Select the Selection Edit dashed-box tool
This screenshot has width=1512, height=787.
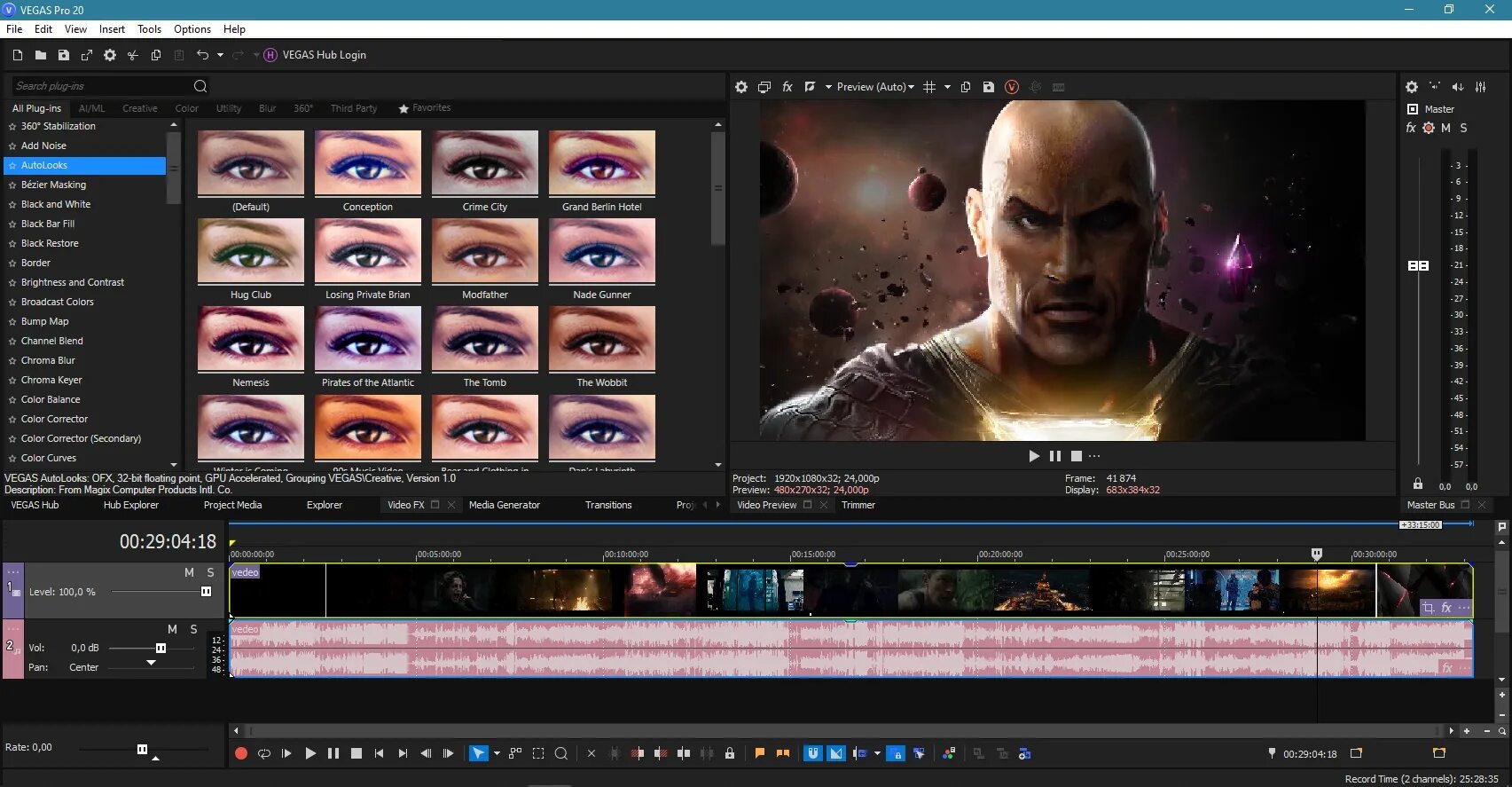(538, 753)
